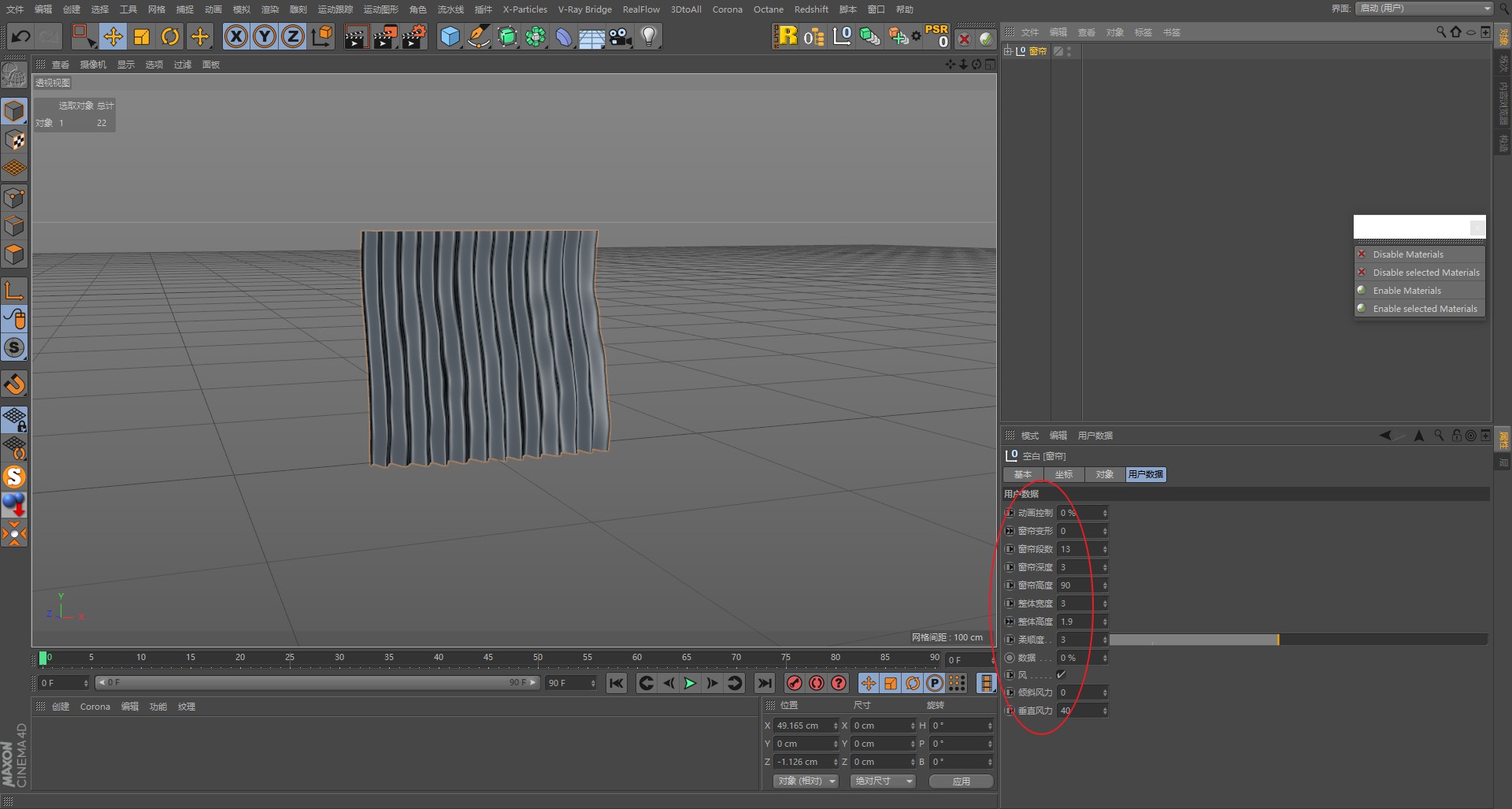The width and height of the screenshot is (1512, 809).
Task: Add a Cube primitive object
Action: [450, 37]
